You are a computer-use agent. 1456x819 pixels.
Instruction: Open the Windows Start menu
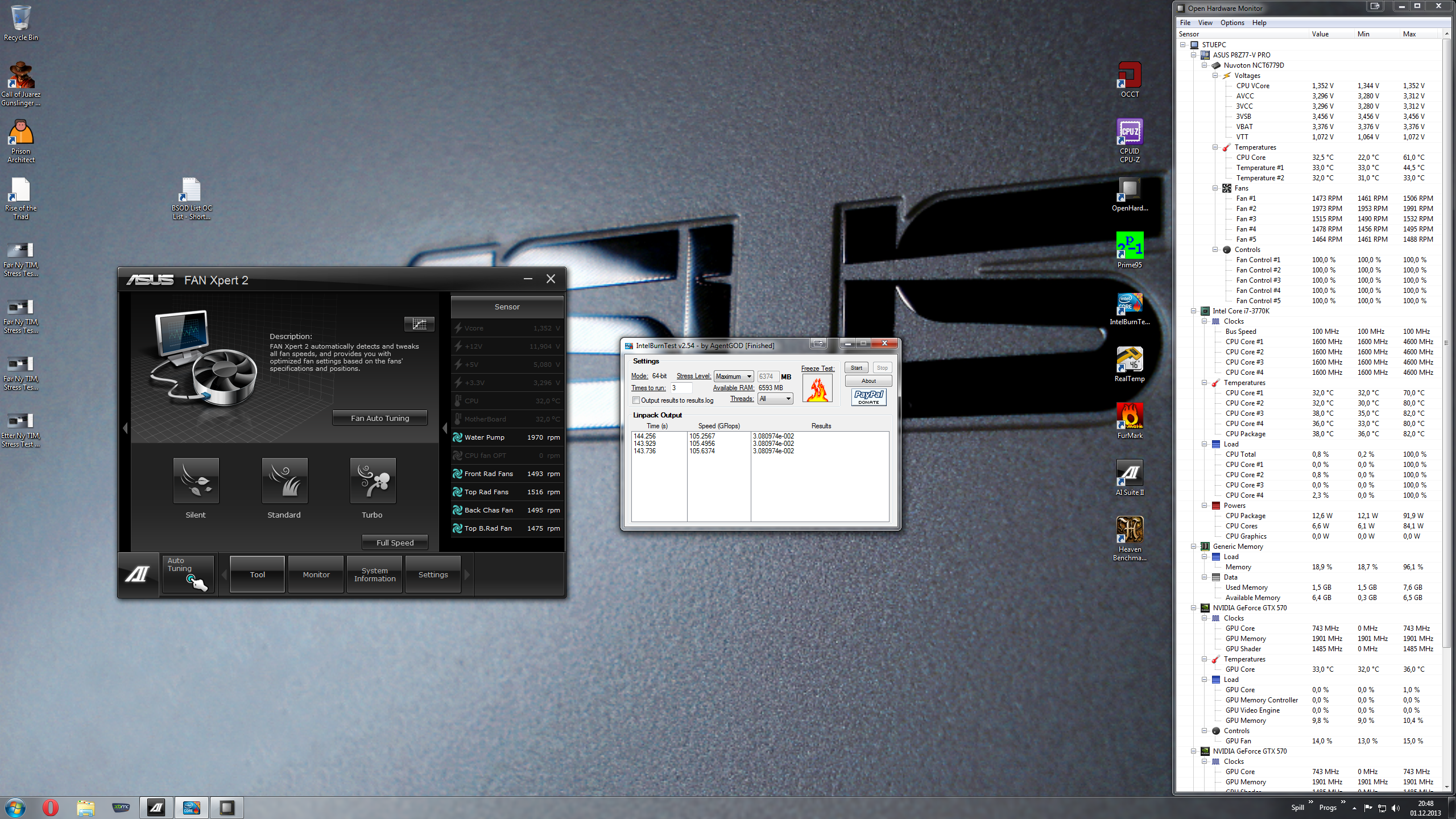(x=15, y=808)
